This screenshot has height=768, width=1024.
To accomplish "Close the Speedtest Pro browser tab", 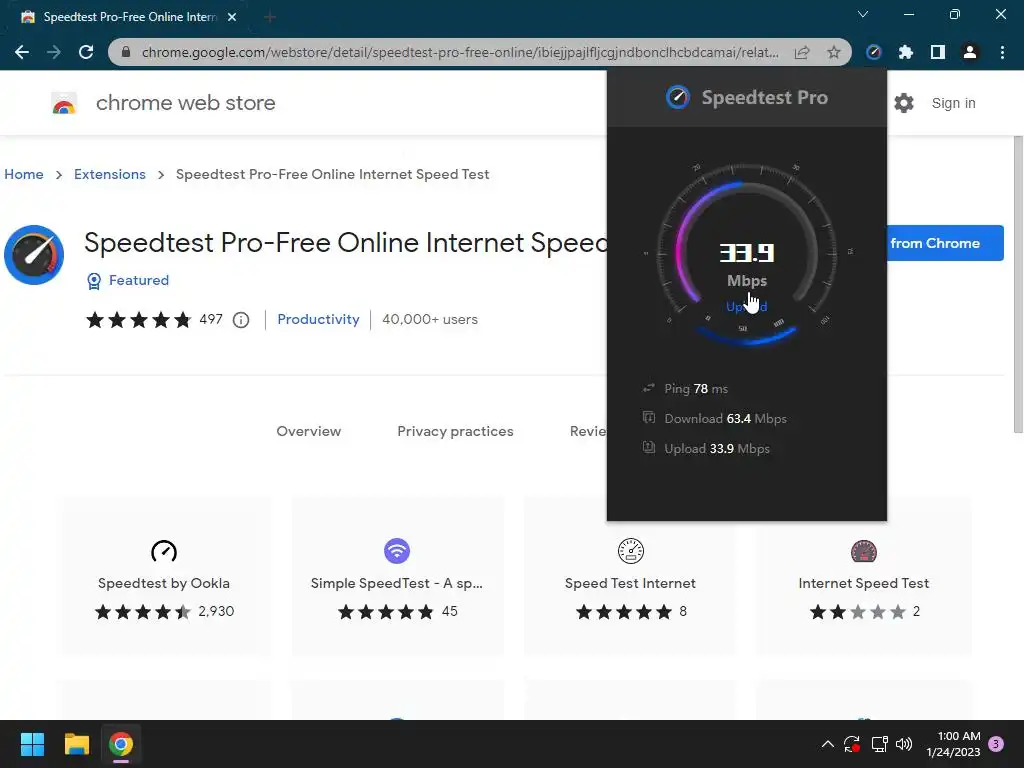I will tap(232, 17).
